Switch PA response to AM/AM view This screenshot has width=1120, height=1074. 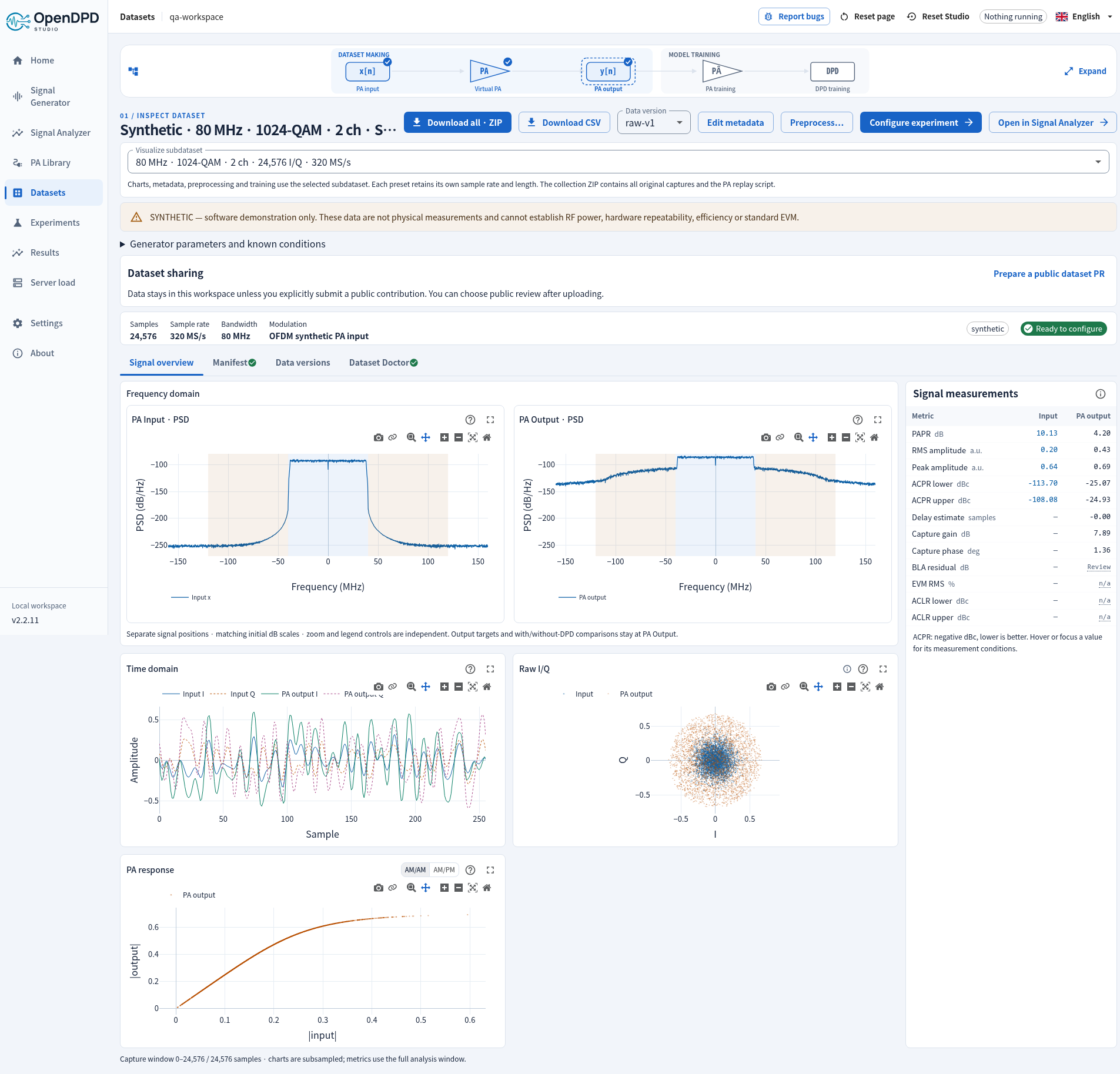coord(415,870)
